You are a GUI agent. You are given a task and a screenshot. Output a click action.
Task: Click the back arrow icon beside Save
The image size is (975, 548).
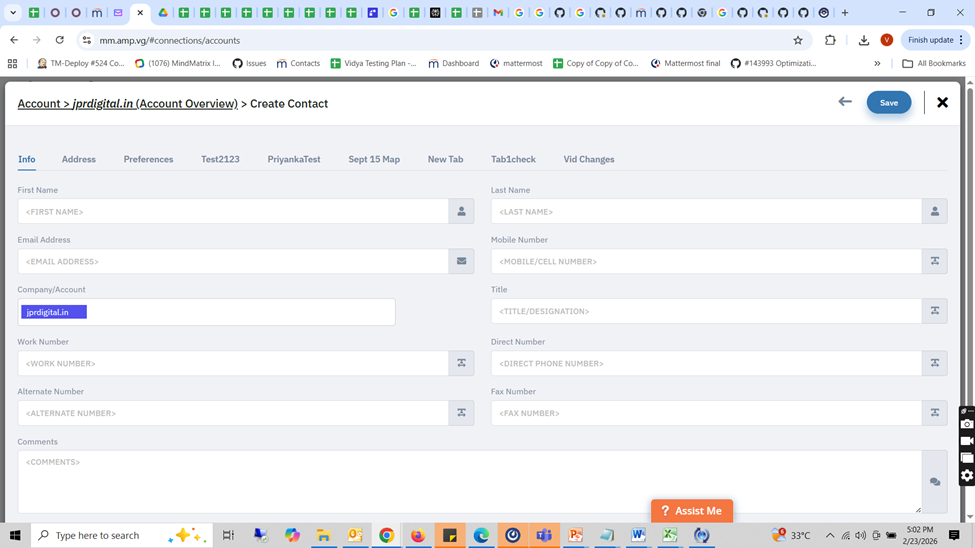(x=845, y=102)
